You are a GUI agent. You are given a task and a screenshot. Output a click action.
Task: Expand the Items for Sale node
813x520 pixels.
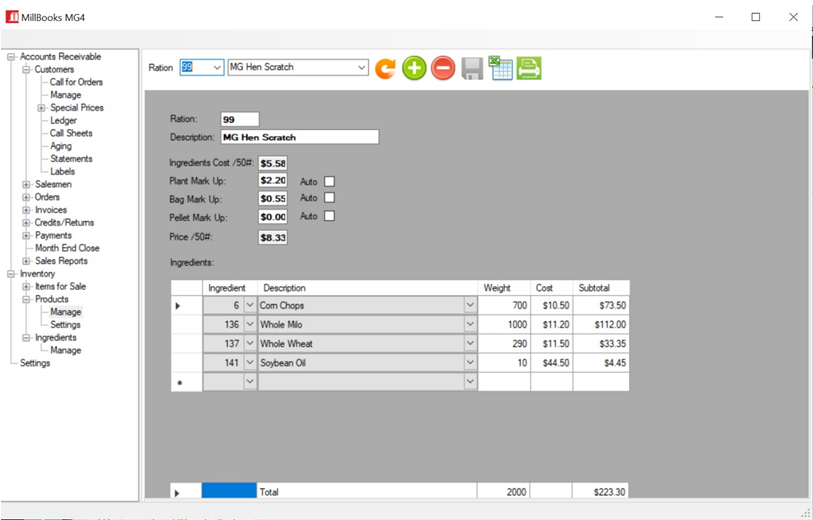(x=26, y=287)
